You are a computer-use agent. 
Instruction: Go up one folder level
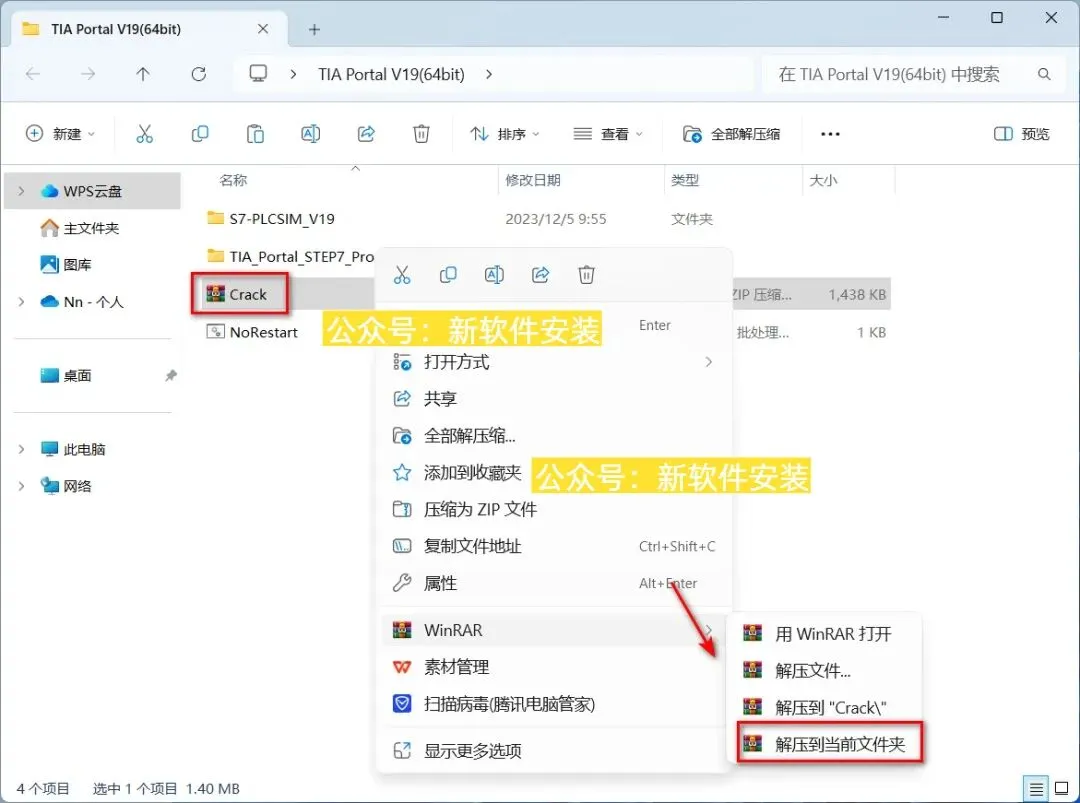pyautogui.click(x=143, y=74)
